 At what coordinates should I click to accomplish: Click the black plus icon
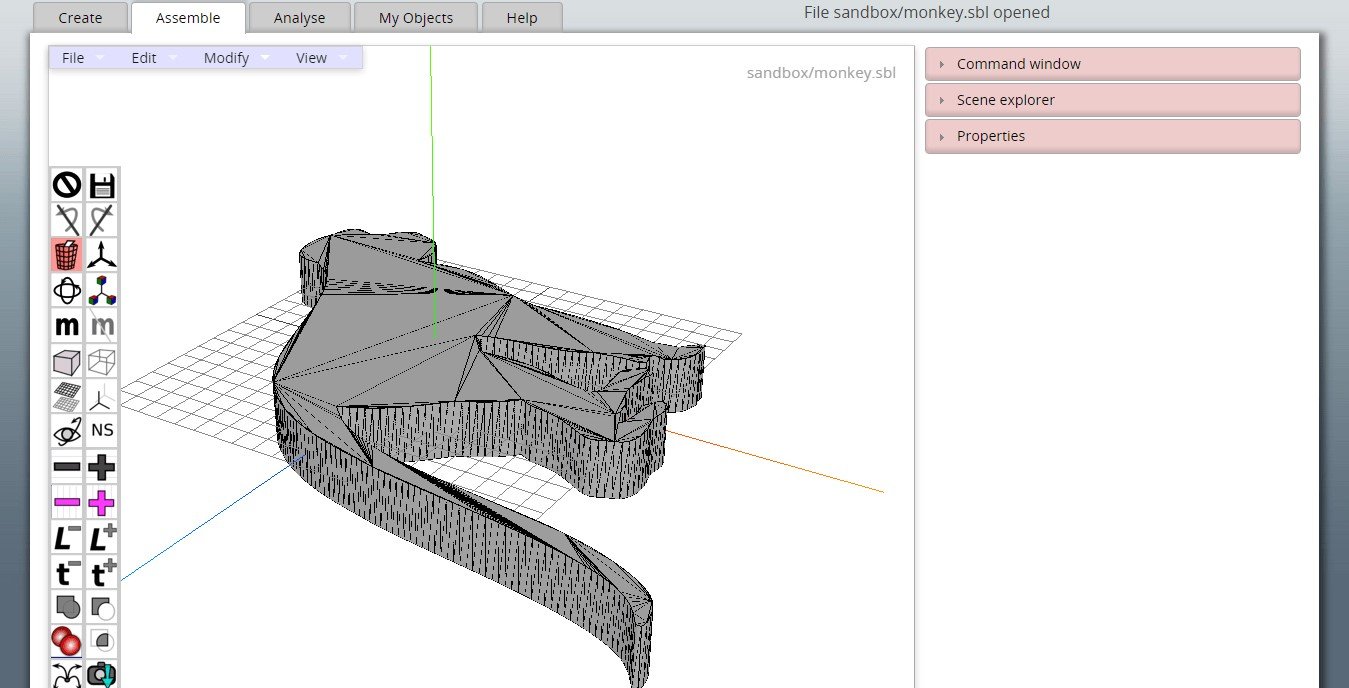point(102,467)
